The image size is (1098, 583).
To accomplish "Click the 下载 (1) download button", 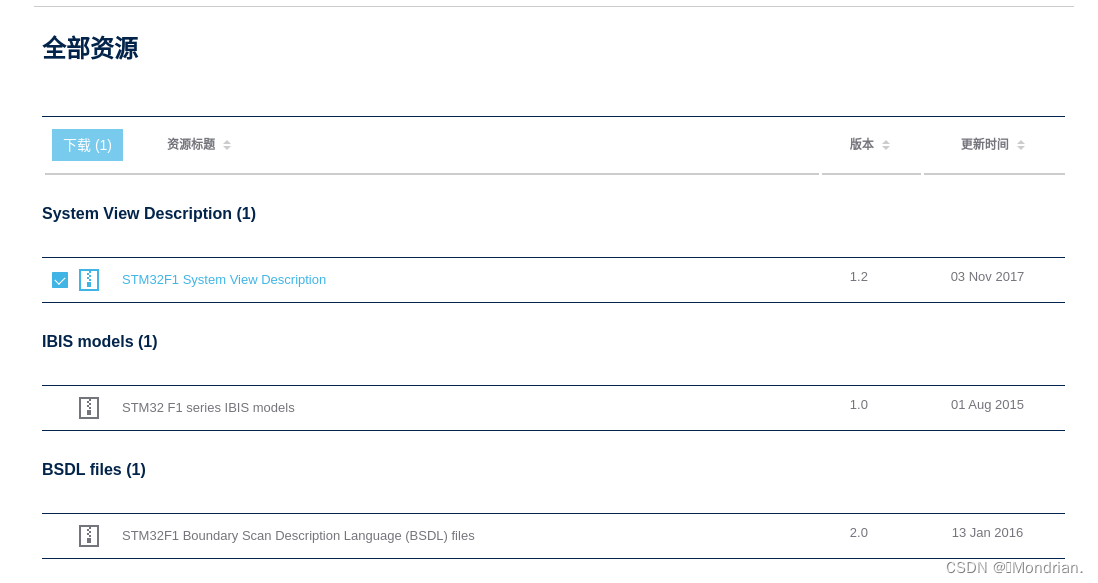I will [88, 145].
